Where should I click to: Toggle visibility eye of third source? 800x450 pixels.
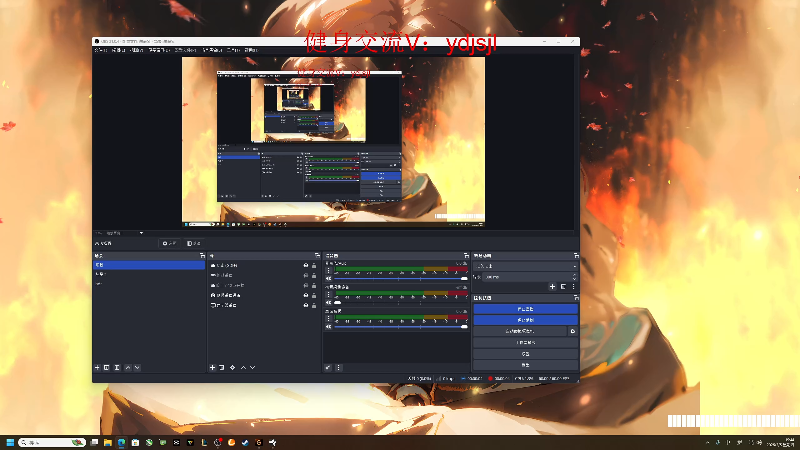(x=306, y=285)
